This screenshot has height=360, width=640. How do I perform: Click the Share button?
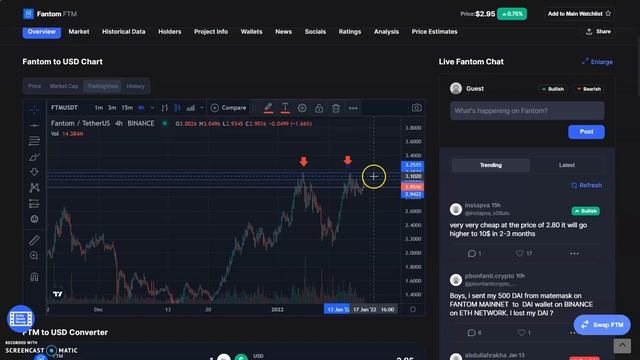tap(598, 32)
